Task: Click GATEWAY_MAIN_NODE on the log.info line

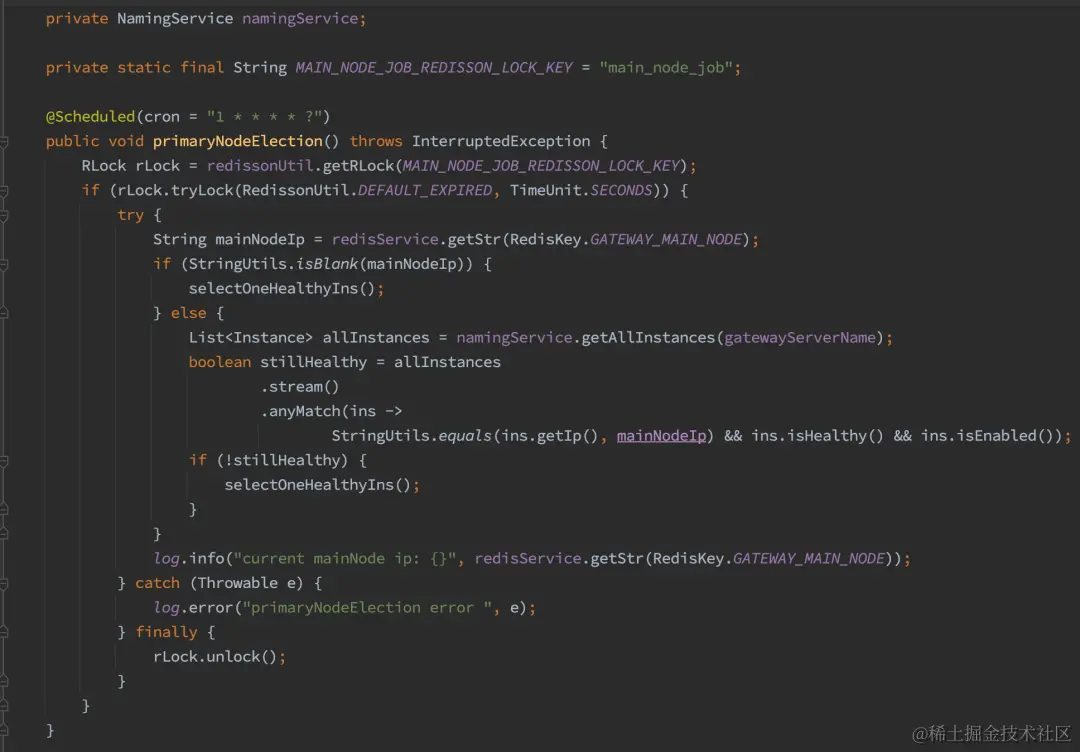Action: coord(809,559)
